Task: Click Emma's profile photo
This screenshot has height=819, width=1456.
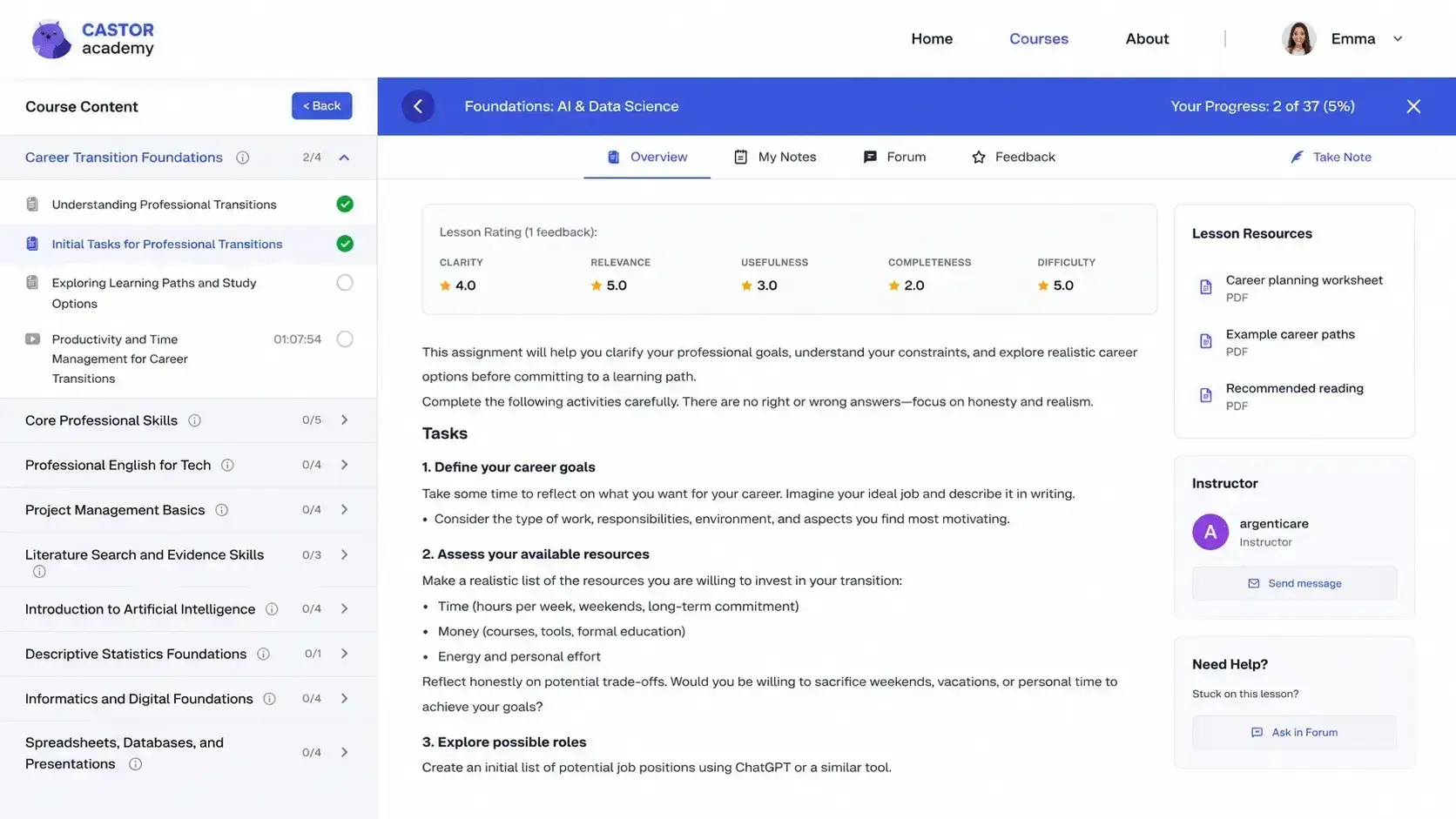Action: pyautogui.click(x=1298, y=38)
